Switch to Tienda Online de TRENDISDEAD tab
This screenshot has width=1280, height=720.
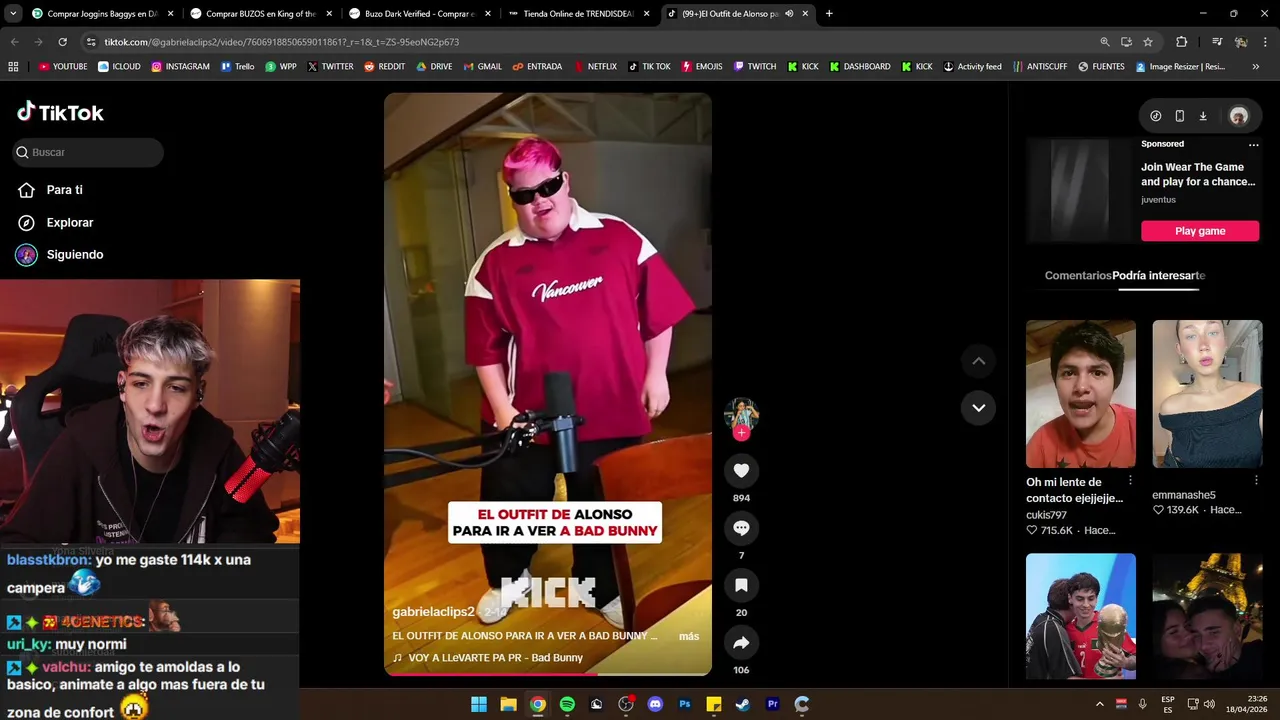pos(578,14)
